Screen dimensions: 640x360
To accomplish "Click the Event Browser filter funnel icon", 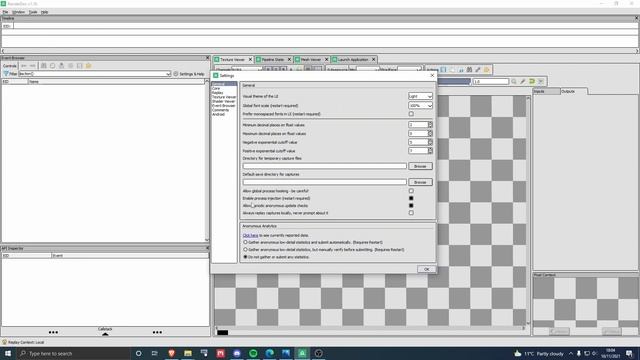I will (6, 73).
